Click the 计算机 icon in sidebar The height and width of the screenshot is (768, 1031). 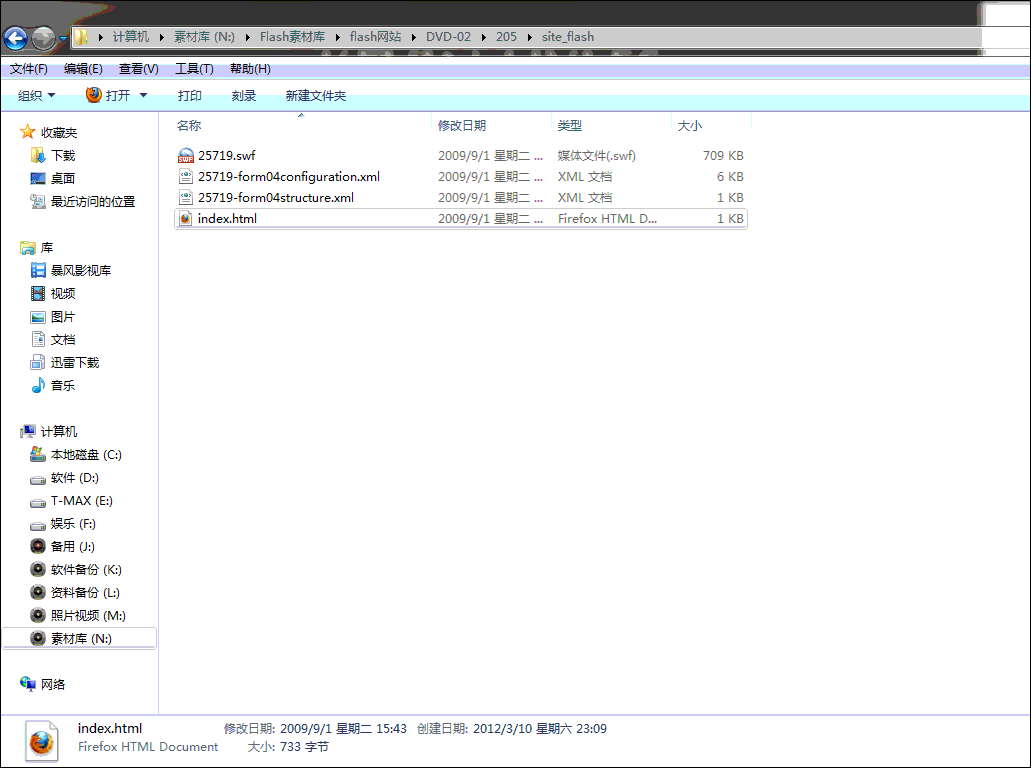[x=28, y=431]
